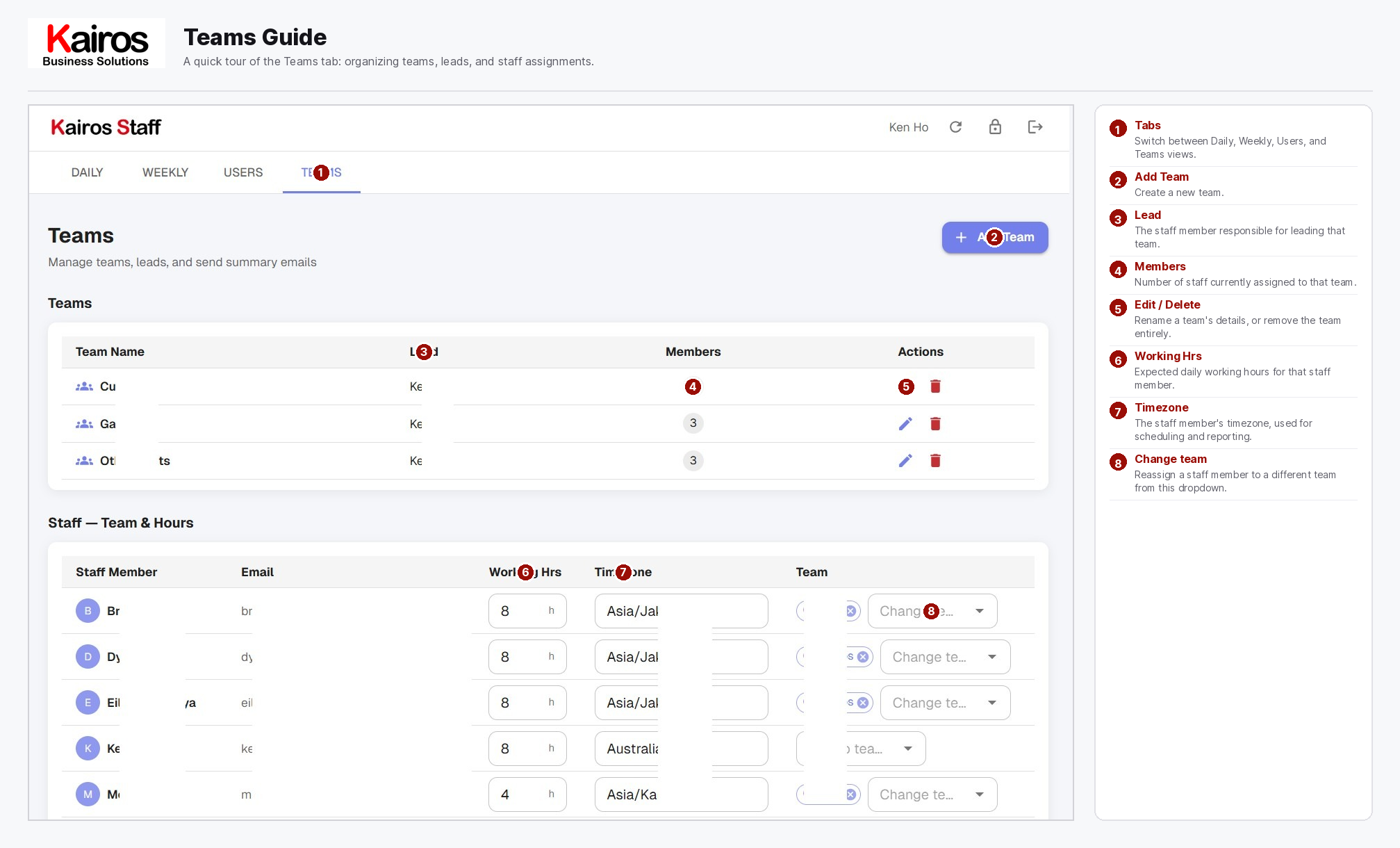The image size is (1400, 848).
Task: Click the working hours field for Br
Action: tap(527, 611)
